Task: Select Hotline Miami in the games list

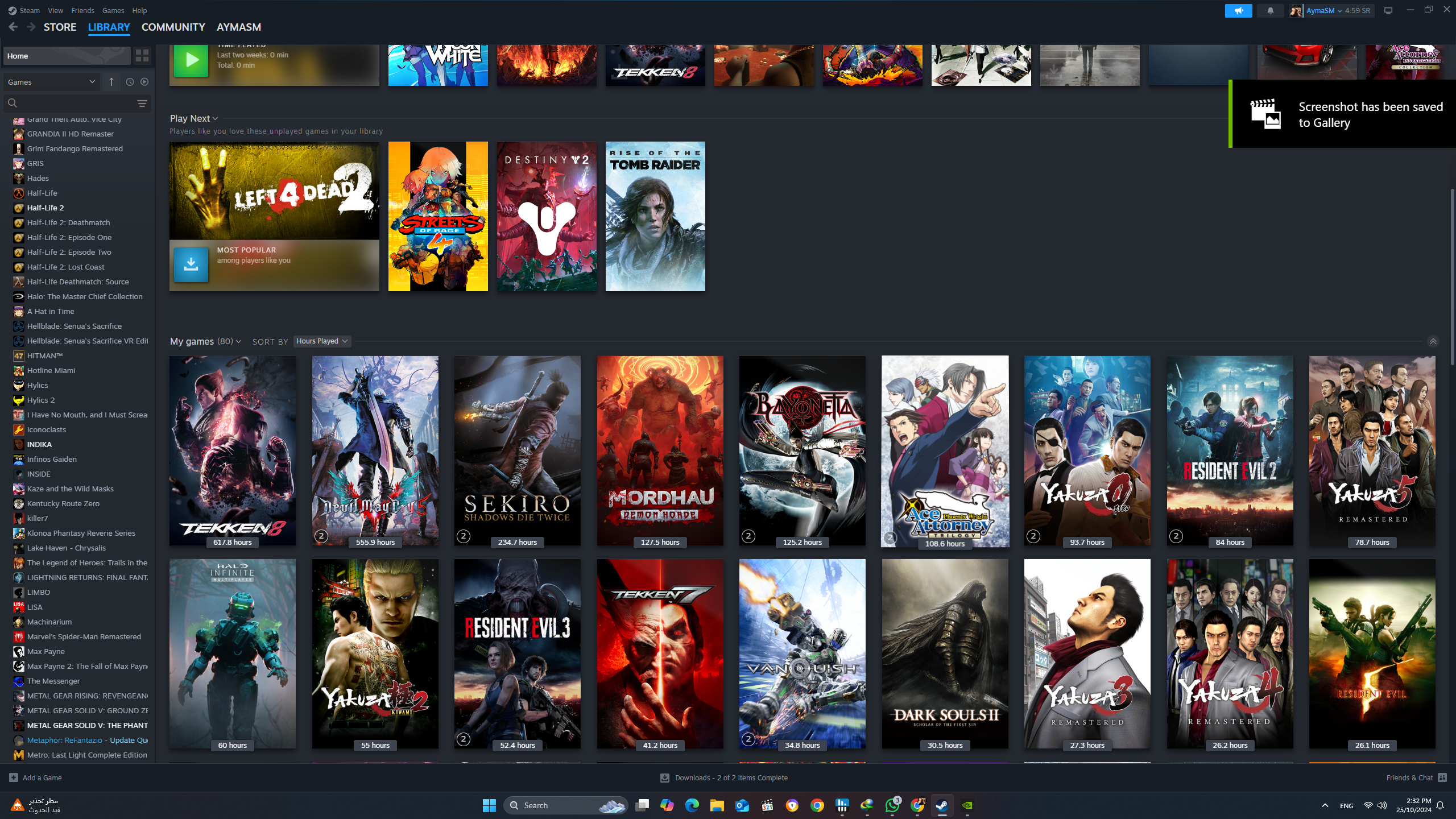Action: pos(51,370)
